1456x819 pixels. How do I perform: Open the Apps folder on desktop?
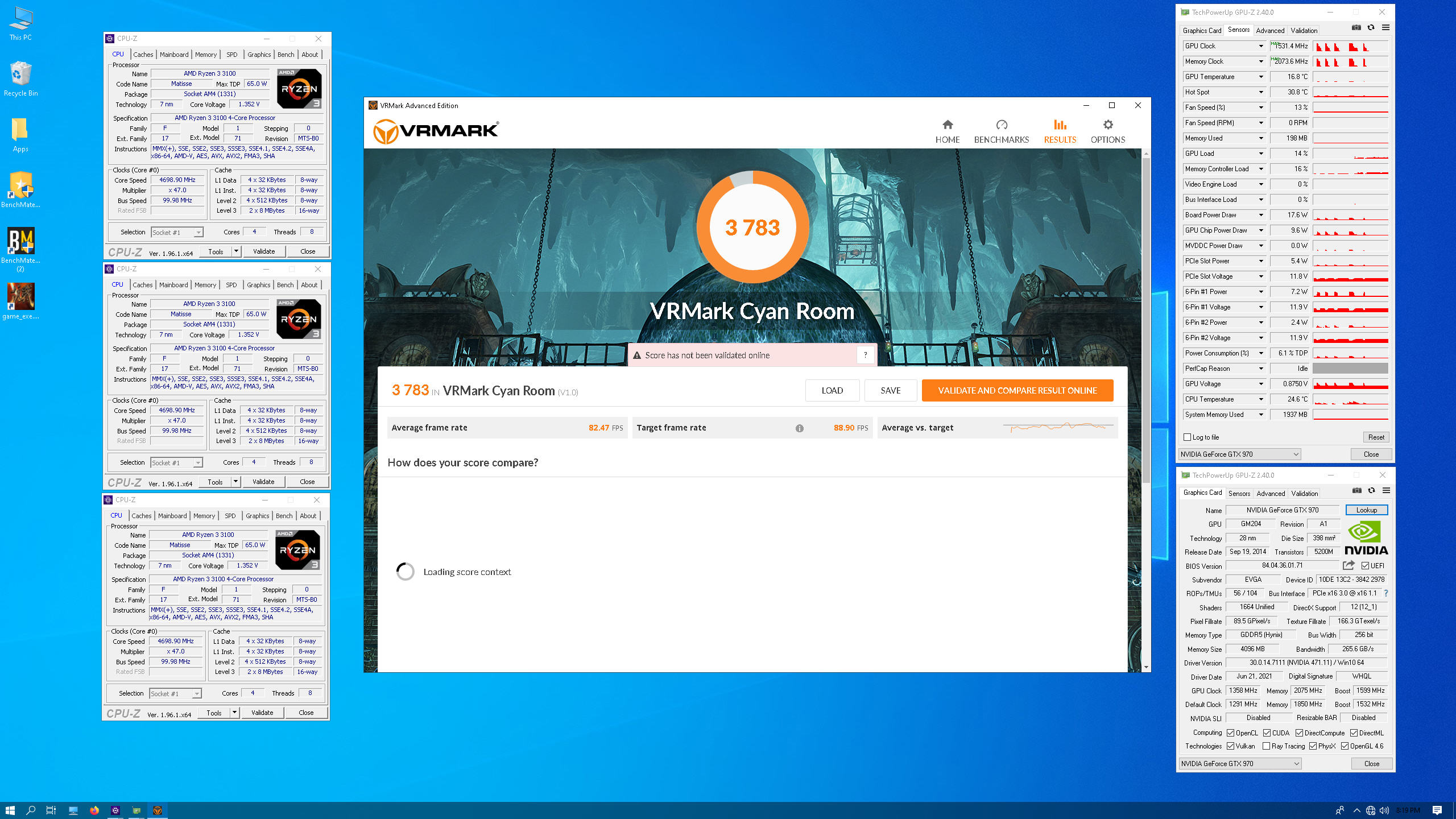click(x=20, y=135)
